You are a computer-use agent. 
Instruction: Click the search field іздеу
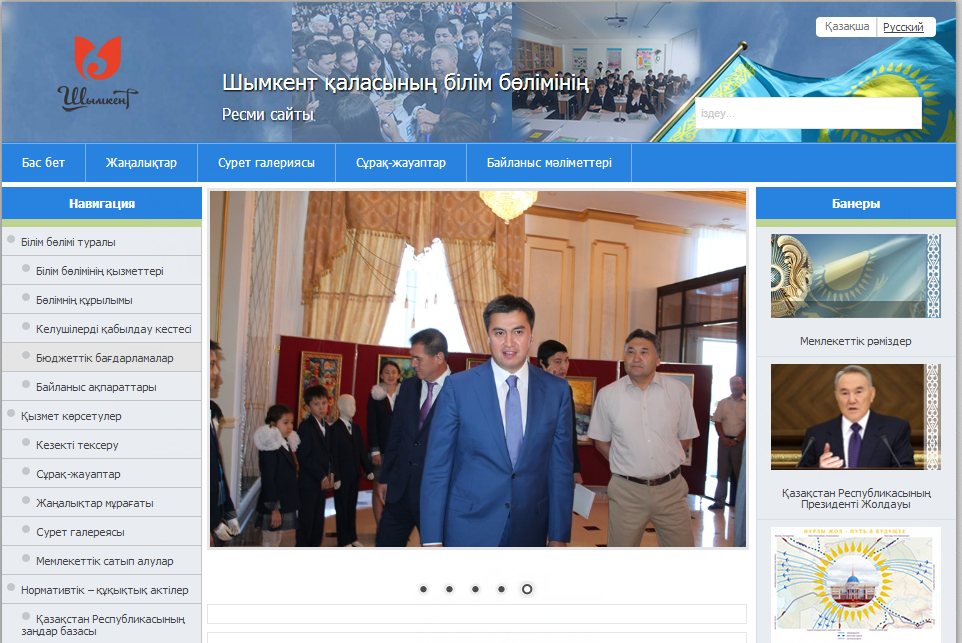(x=808, y=113)
